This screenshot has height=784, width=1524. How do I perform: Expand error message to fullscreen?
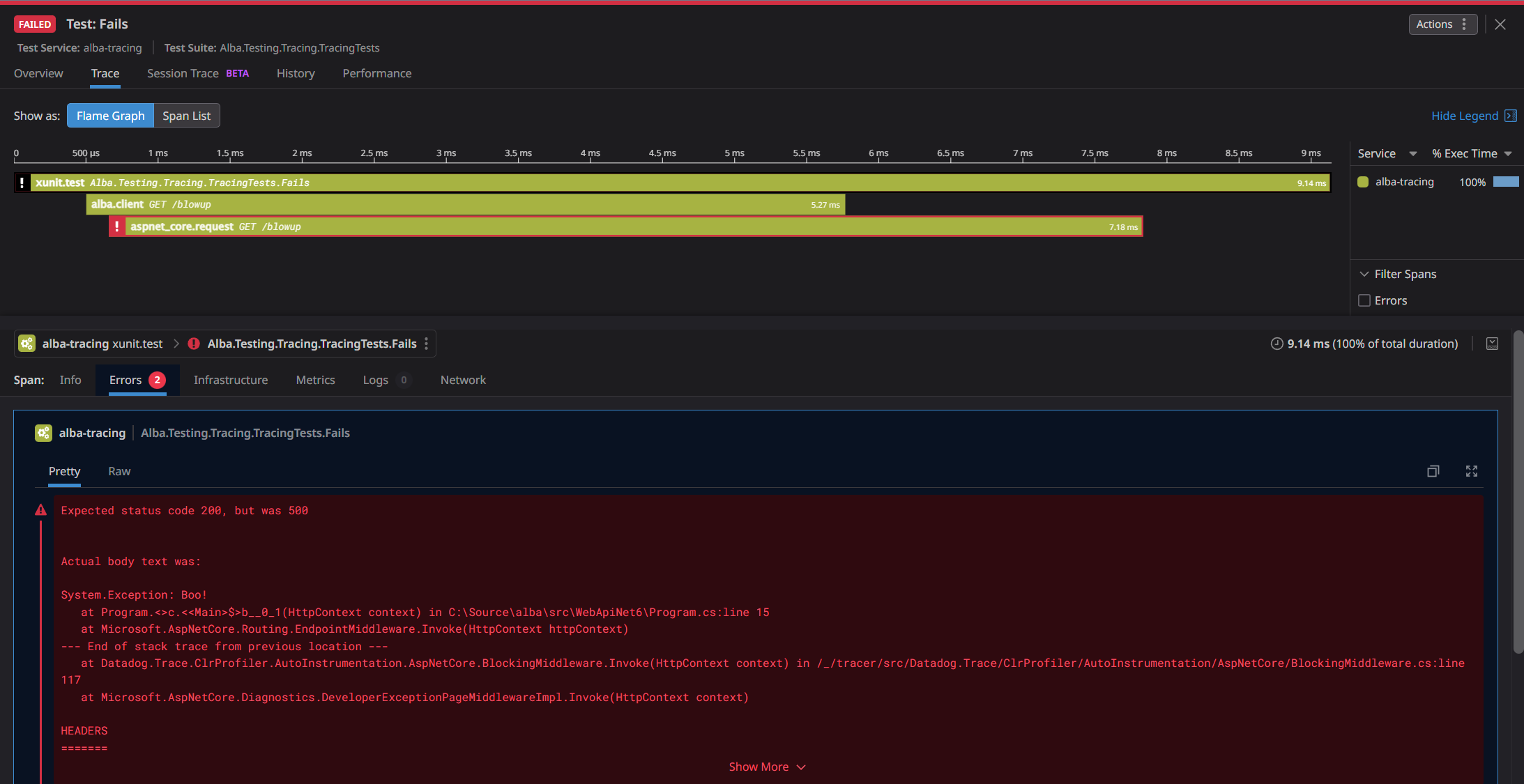point(1472,471)
